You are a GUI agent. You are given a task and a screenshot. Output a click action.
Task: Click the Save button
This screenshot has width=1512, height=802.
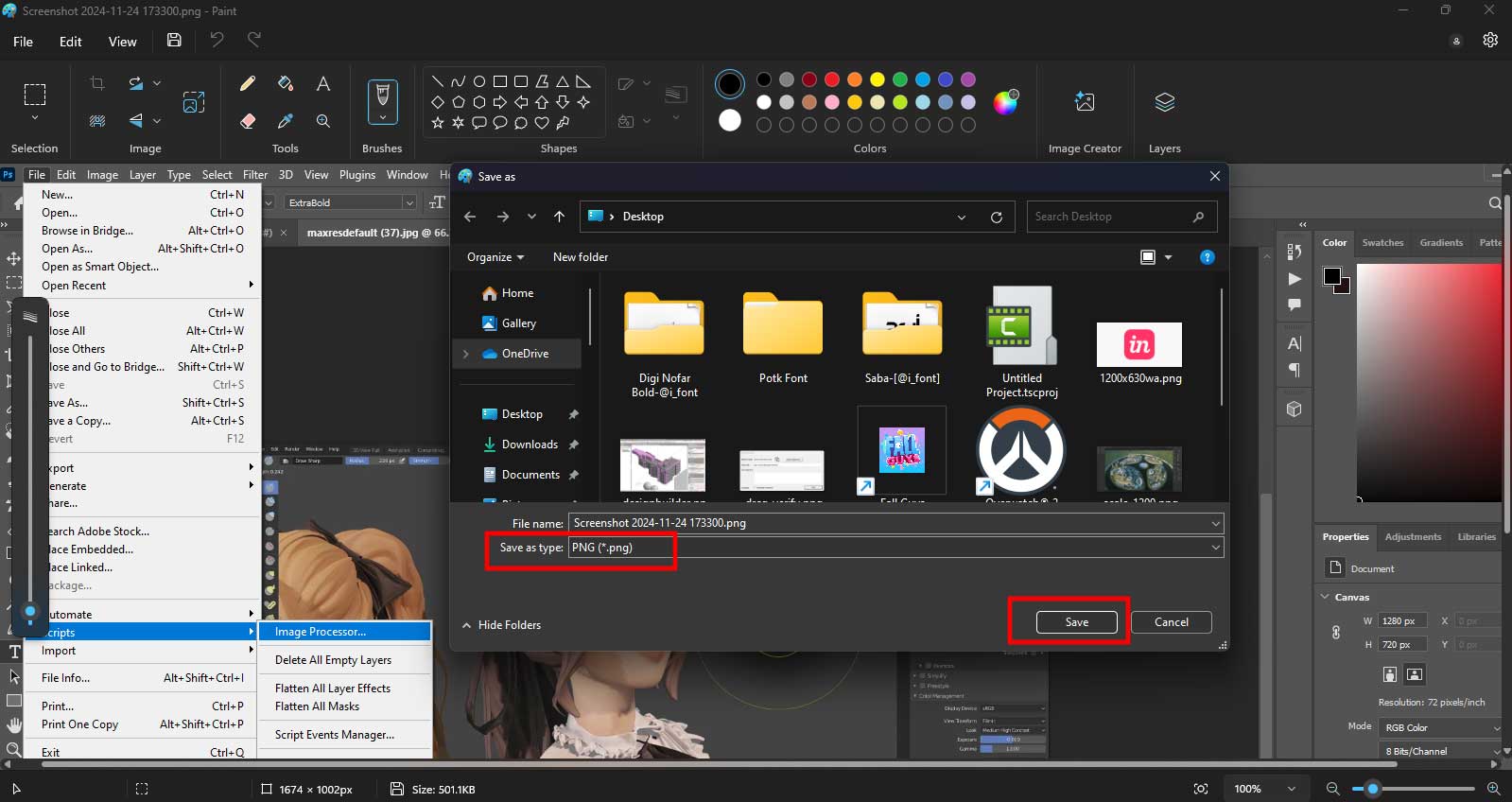tap(1077, 622)
